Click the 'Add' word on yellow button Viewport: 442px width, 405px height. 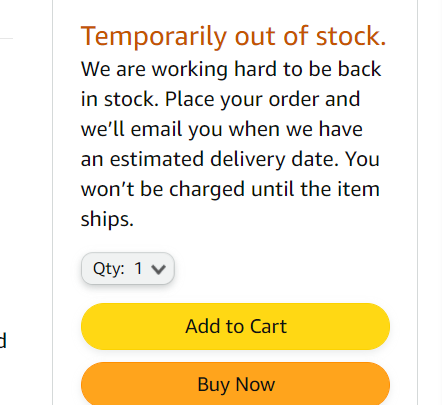coord(202,326)
